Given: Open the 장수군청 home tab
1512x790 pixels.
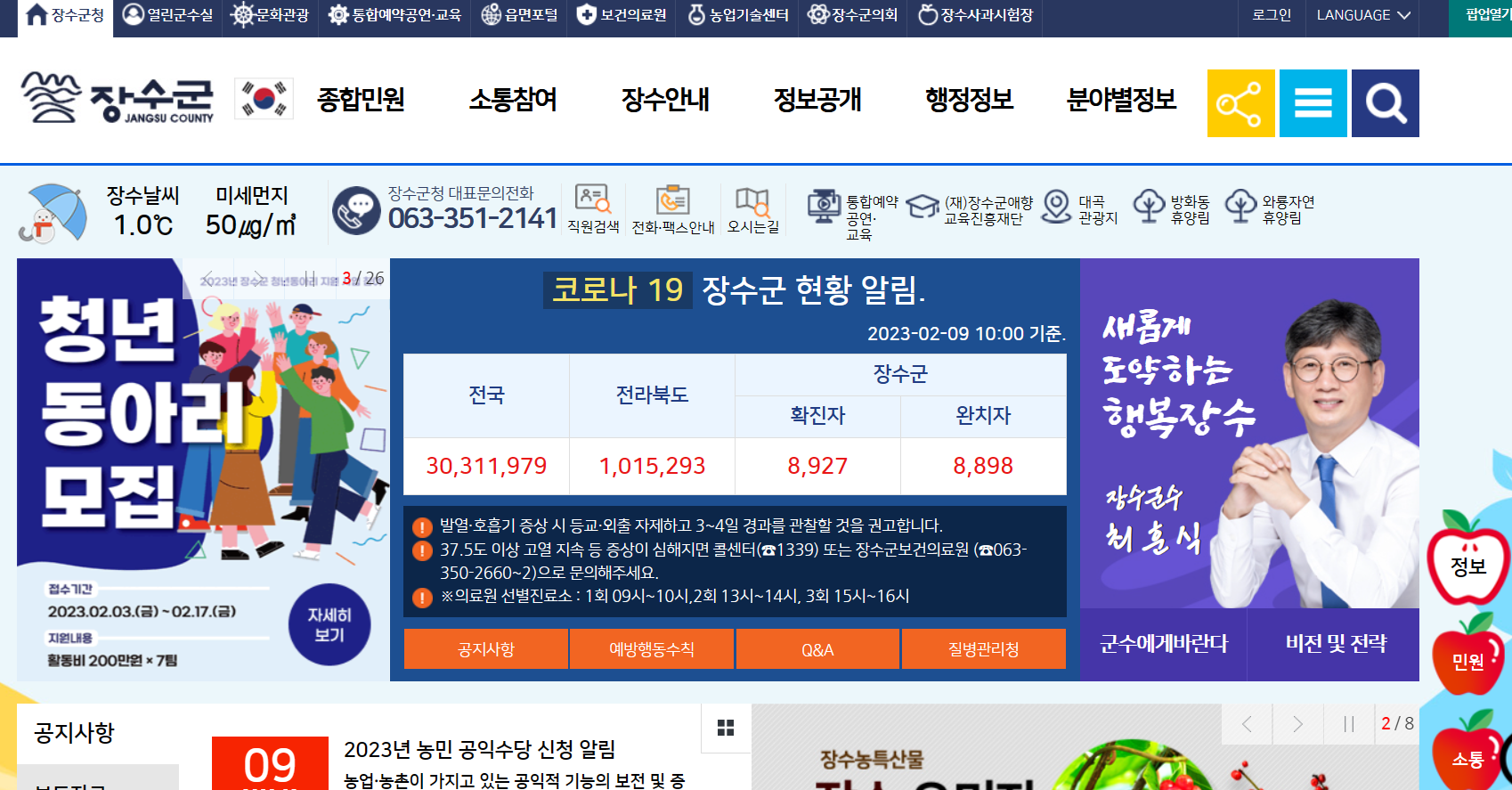Looking at the screenshot, I should 65,15.
